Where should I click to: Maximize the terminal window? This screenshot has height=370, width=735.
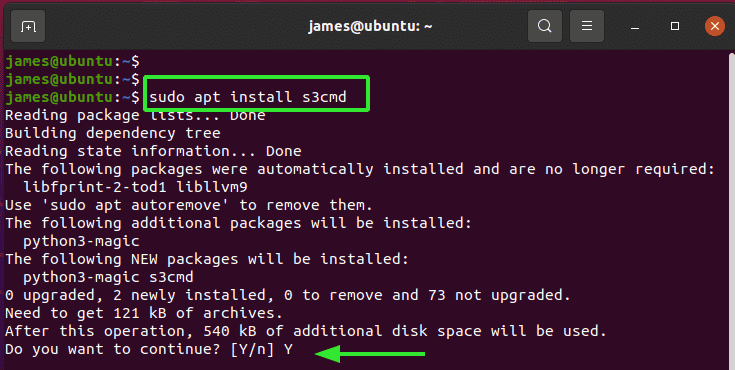[x=675, y=26]
